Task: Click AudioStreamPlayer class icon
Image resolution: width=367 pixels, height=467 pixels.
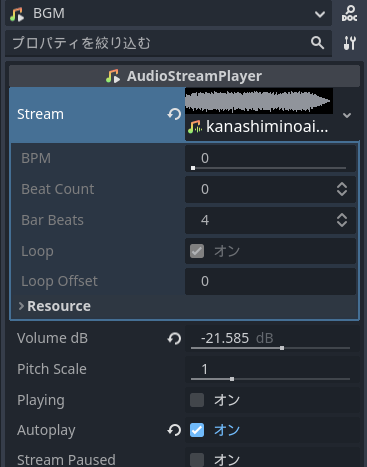Action: click(x=113, y=76)
